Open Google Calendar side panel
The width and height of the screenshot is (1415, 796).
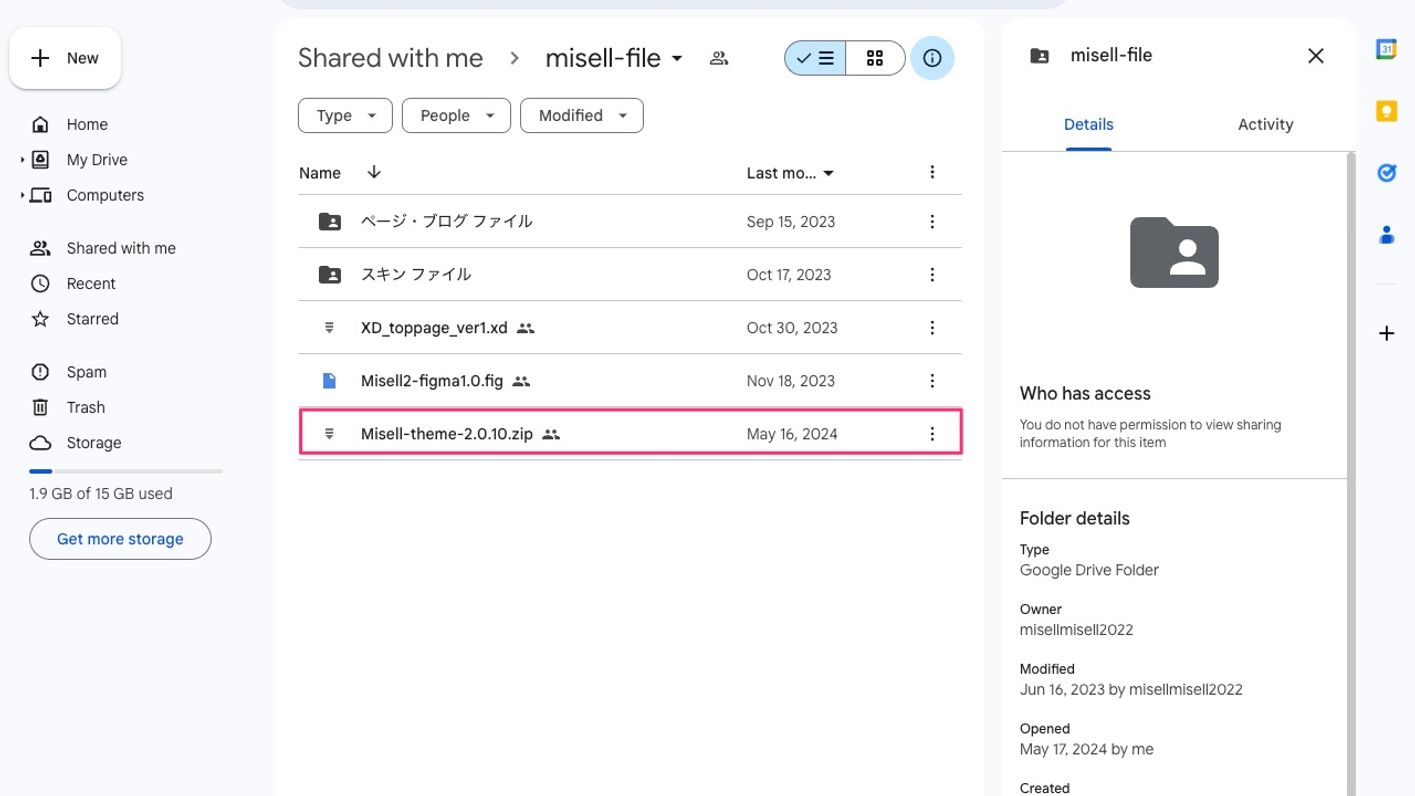click(1386, 50)
